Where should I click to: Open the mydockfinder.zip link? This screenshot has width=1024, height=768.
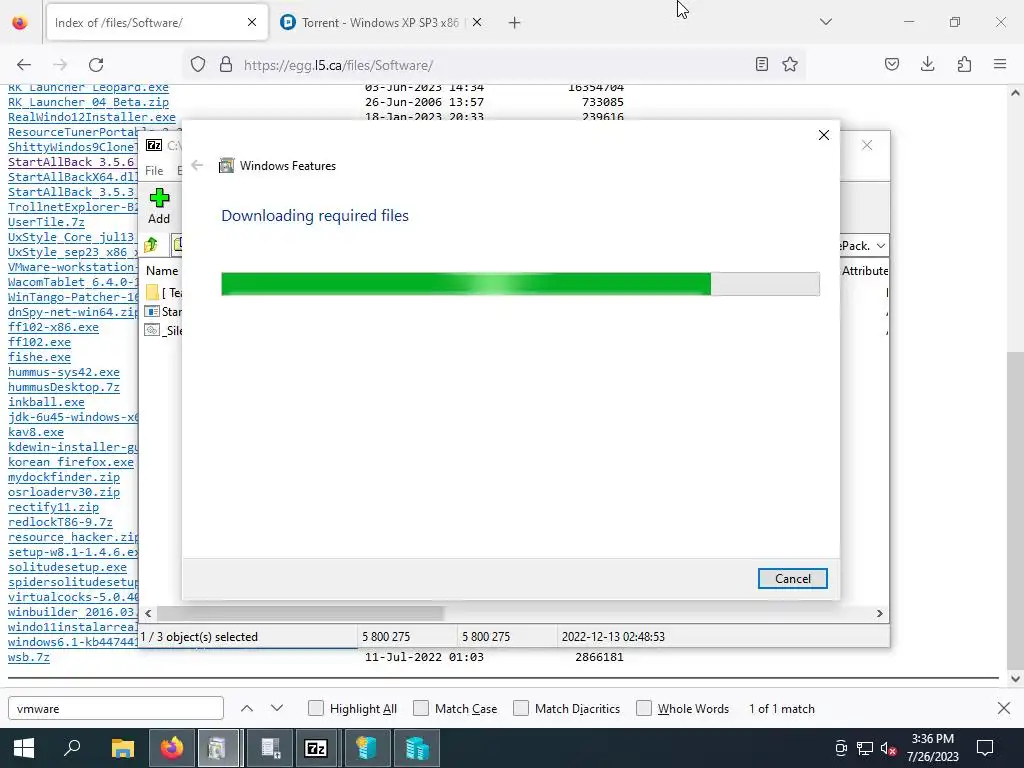pyautogui.click(x=64, y=477)
